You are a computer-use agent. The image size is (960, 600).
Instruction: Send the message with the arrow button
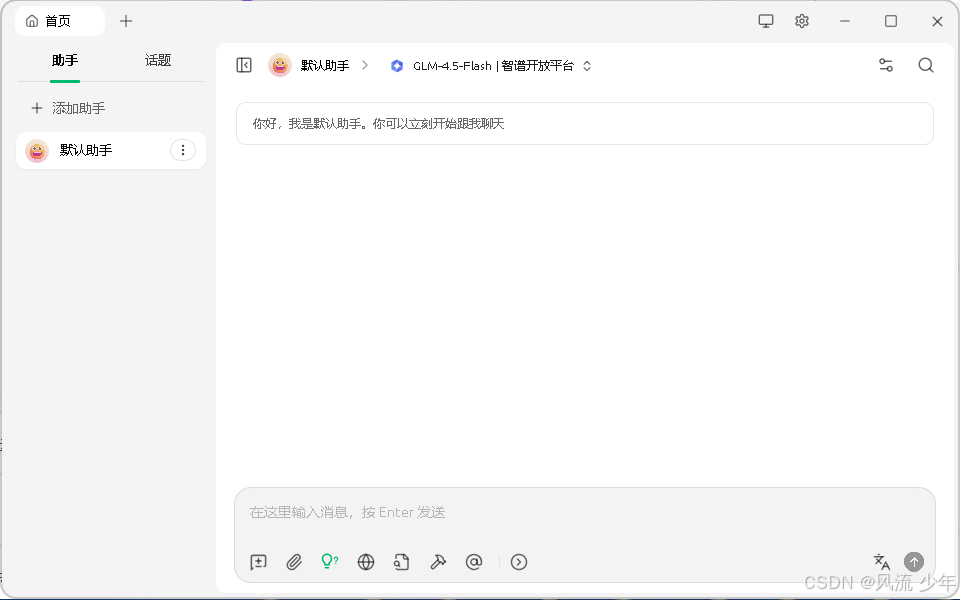click(x=915, y=561)
